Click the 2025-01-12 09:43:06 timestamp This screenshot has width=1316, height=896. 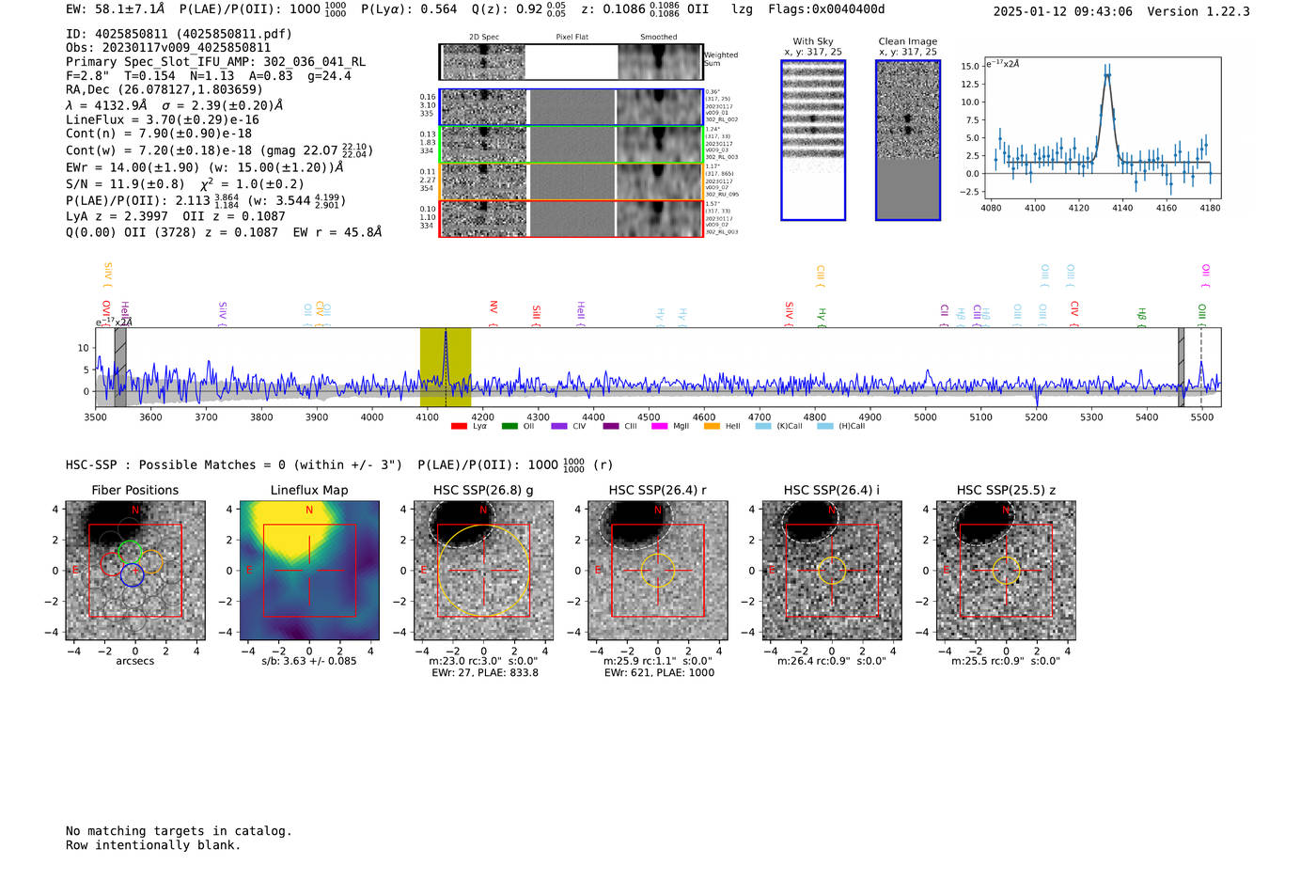coord(1063,11)
